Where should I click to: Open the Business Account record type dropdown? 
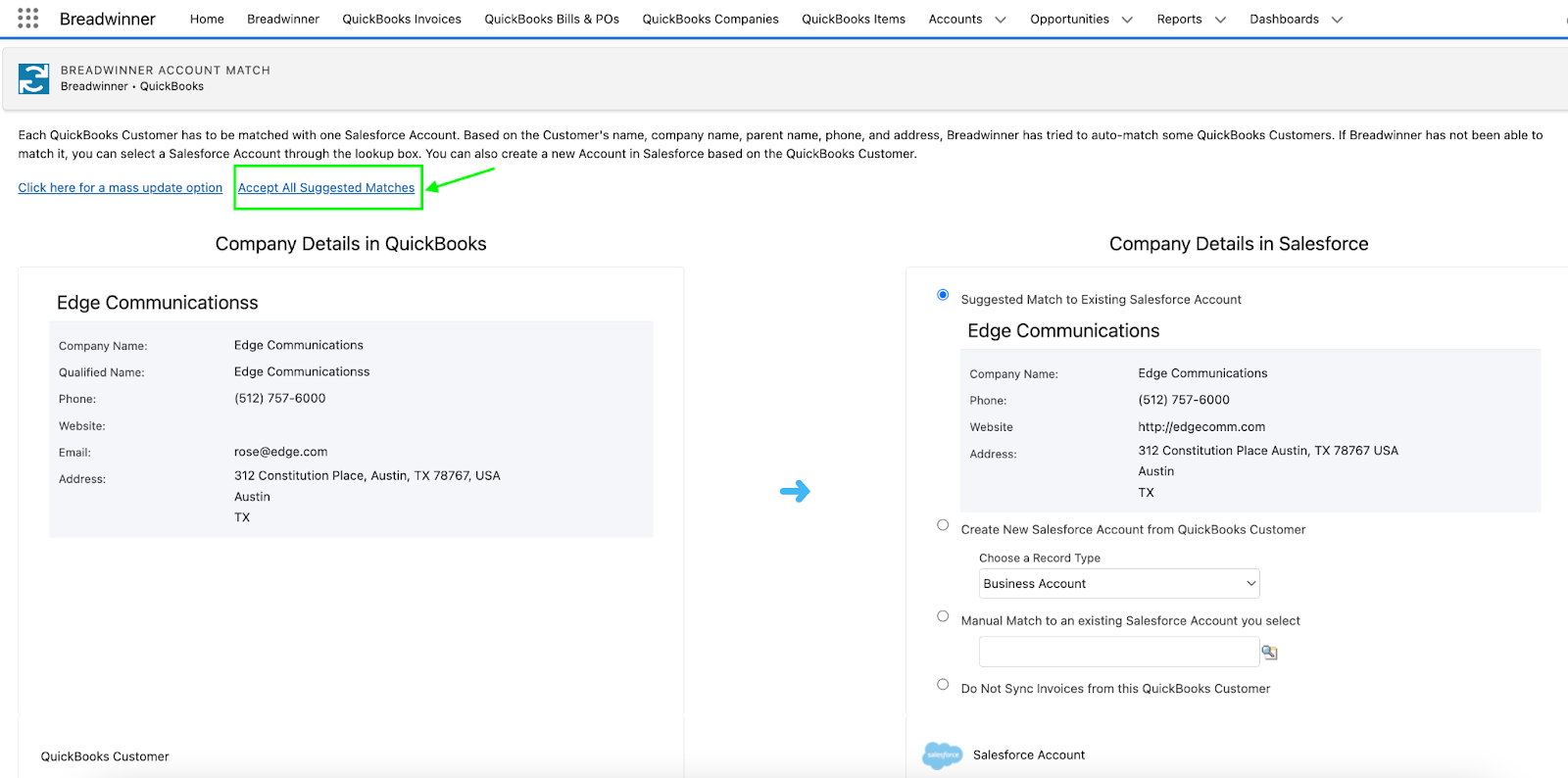(x=1119, y=584)
